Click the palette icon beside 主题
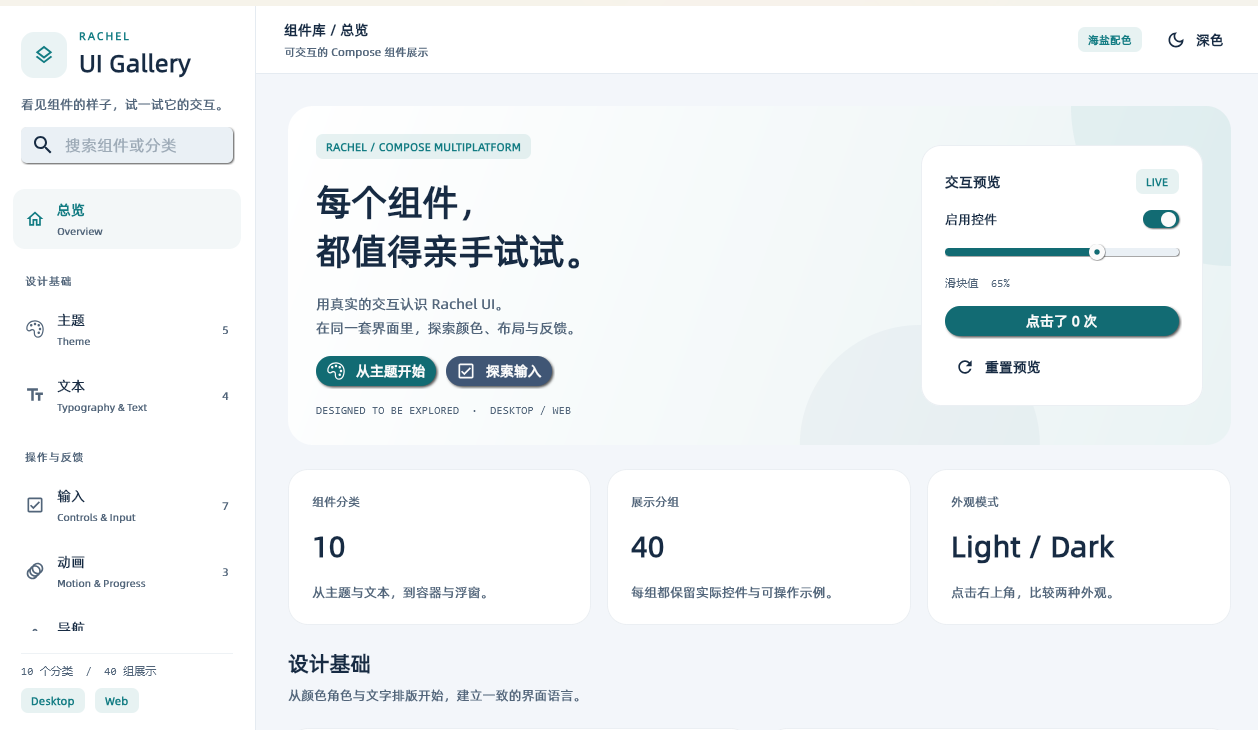The height and width of the screenshot is (730, 1258). pos(35,329)
